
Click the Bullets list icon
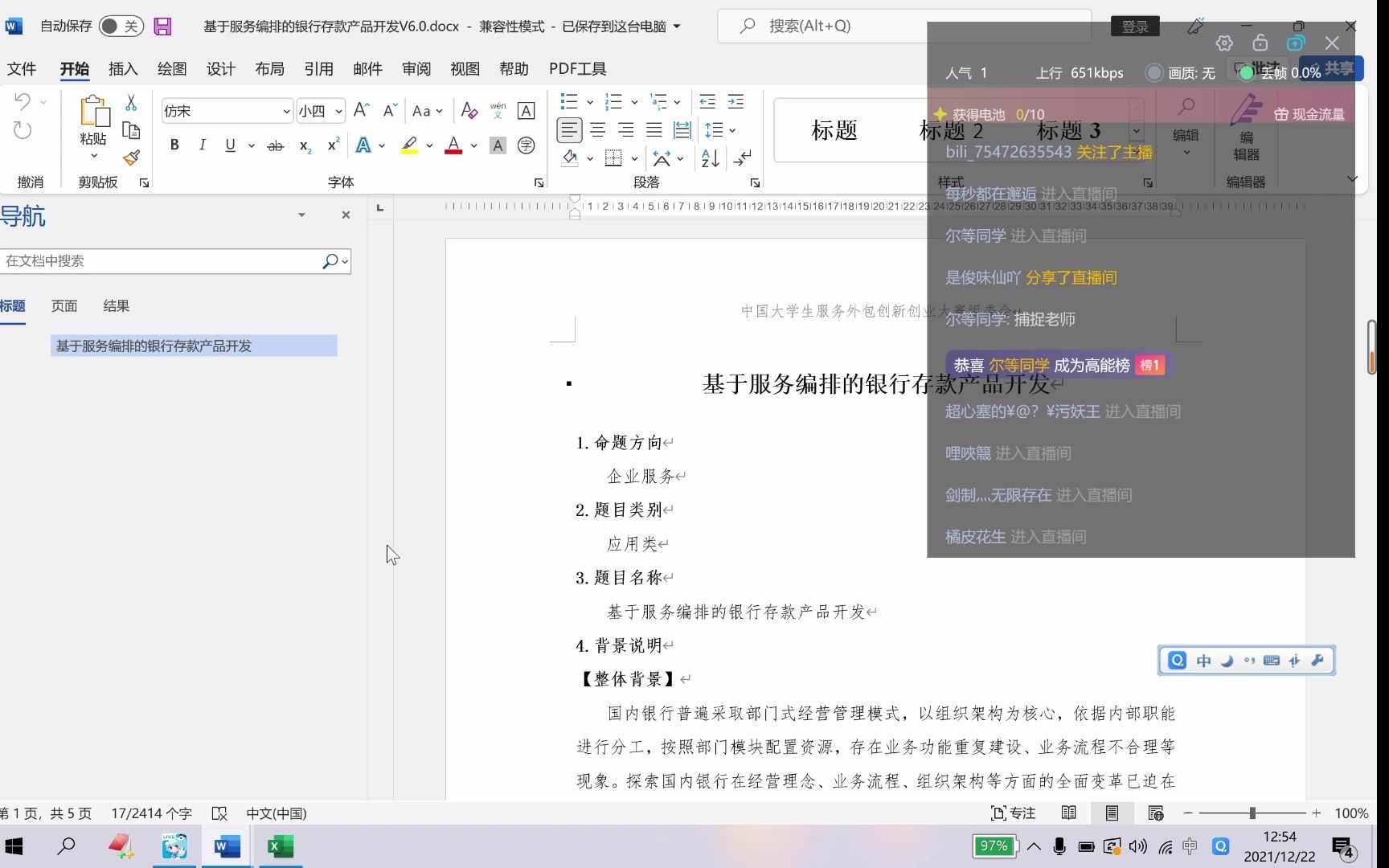[x=569, y=101]
